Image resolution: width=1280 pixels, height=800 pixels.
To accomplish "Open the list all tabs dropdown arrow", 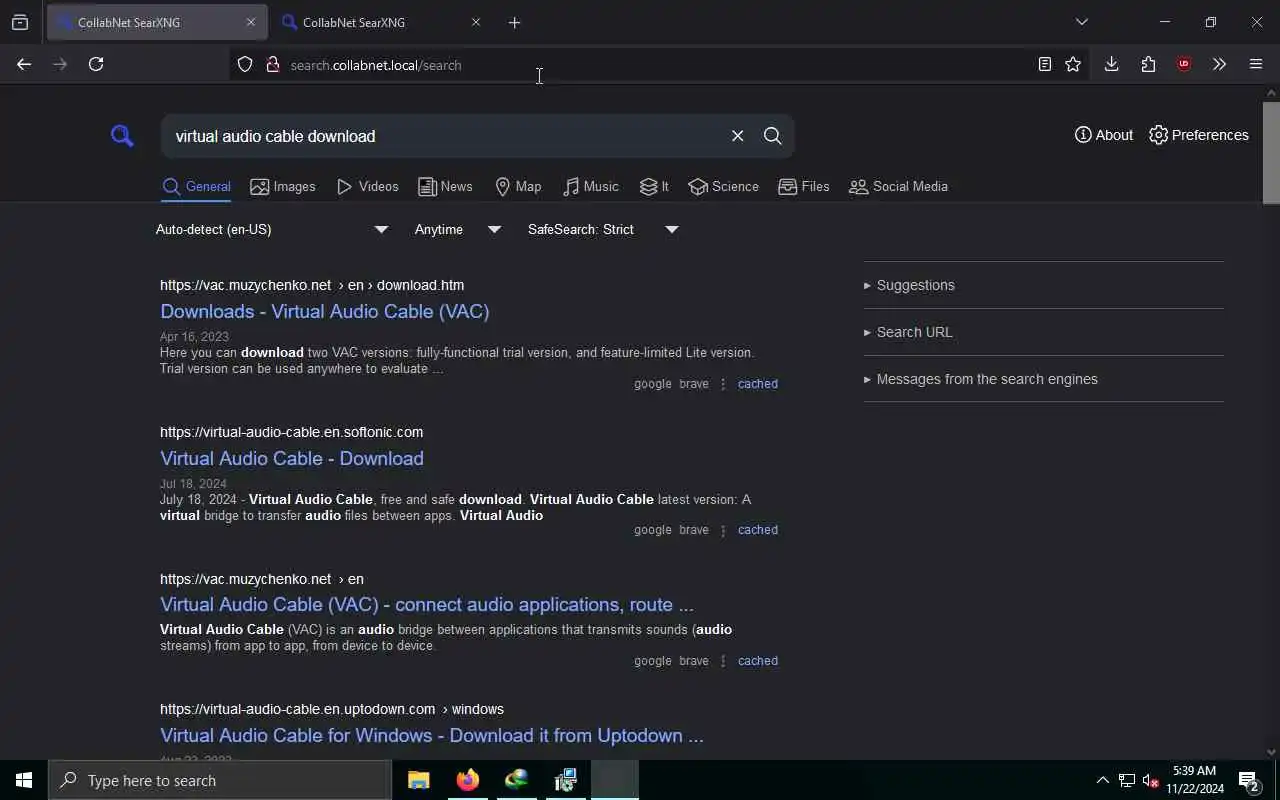I will point(1081,22).
